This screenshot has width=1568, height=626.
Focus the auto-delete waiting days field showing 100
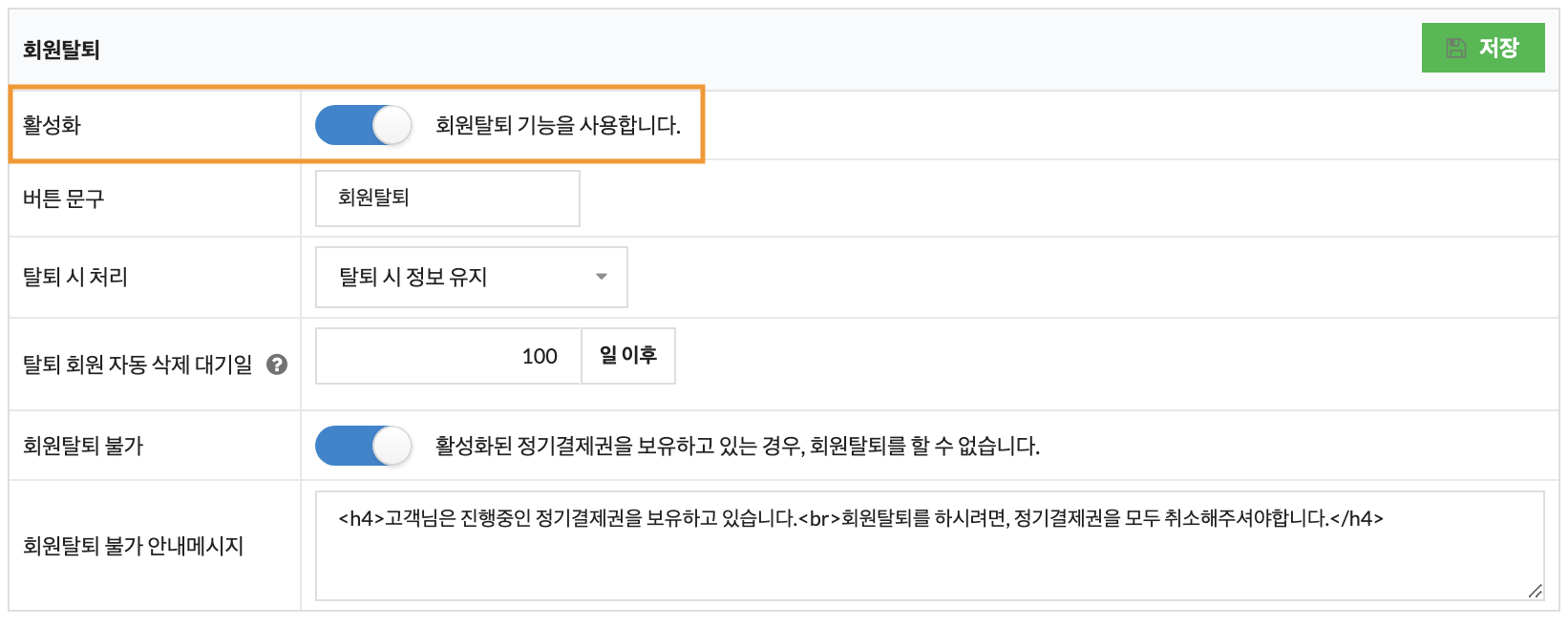click(448, 356)
